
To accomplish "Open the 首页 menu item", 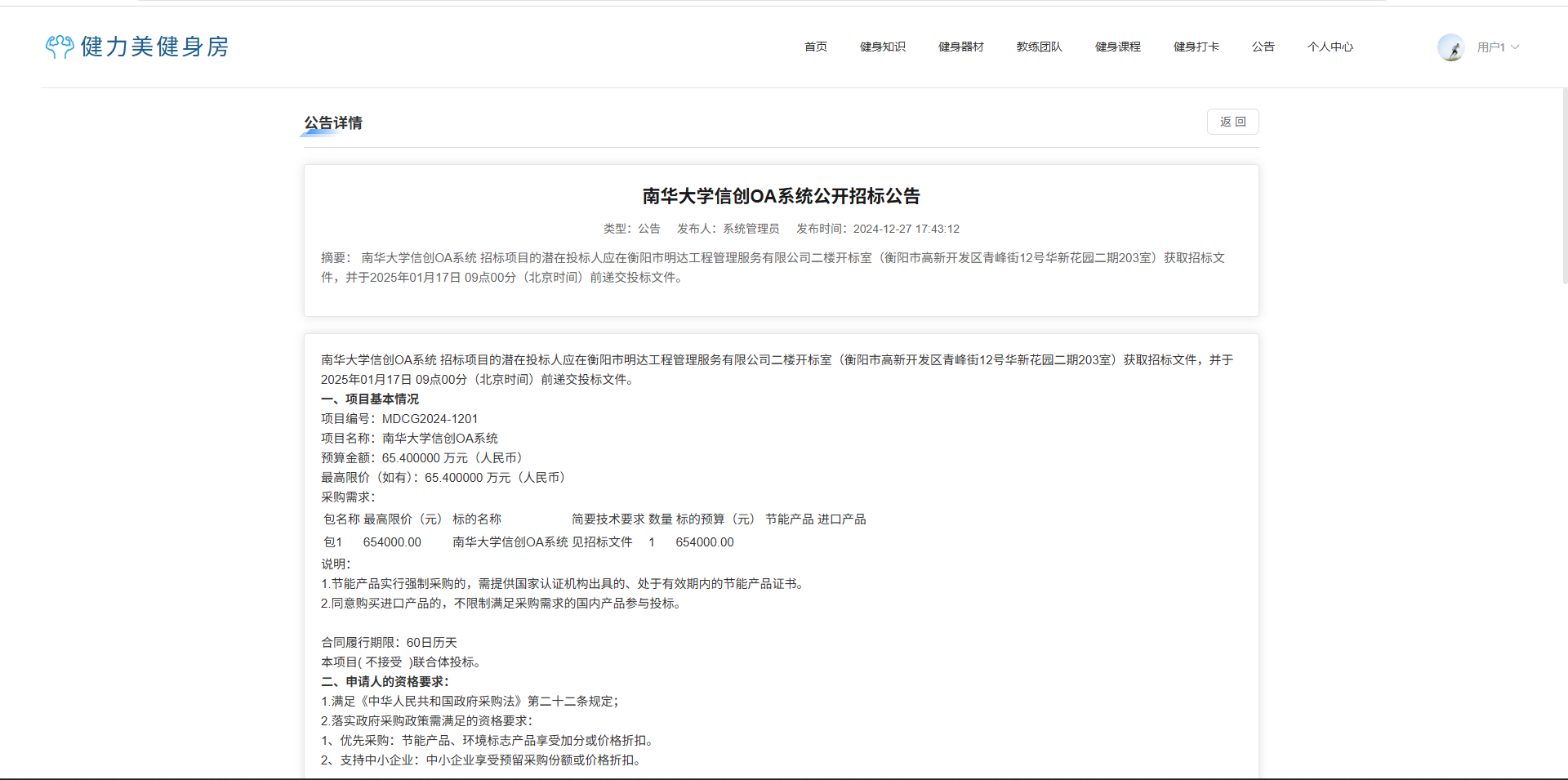I will [815, 47].
